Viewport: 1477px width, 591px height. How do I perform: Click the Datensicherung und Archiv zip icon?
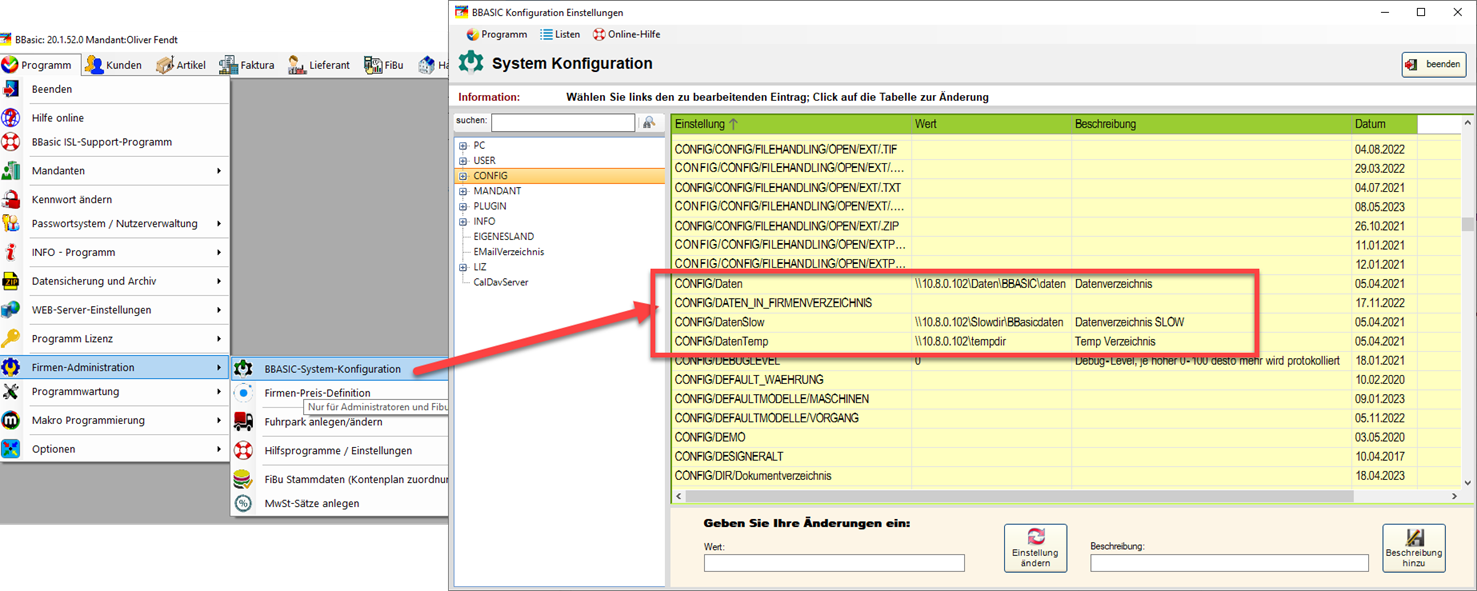click(x=11, y=281)
